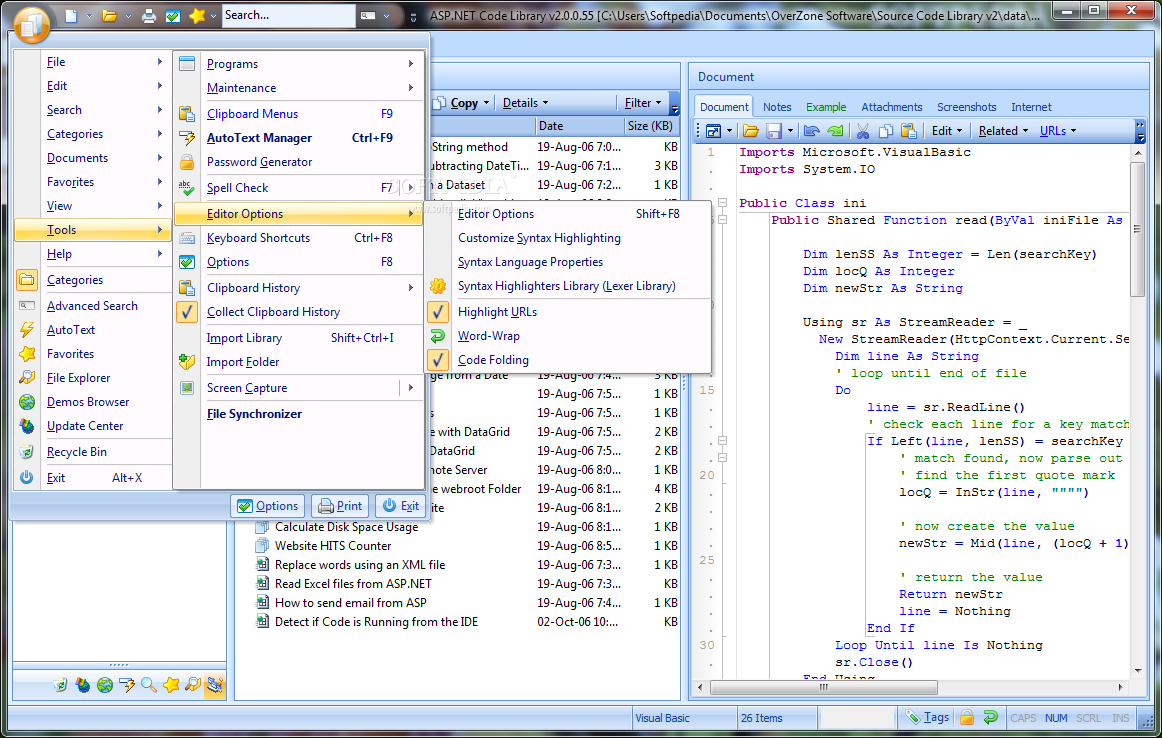This screenshot has width=1162, height=738.
Task: Disable the Code Folding option
Action: (x=493, y=360)
